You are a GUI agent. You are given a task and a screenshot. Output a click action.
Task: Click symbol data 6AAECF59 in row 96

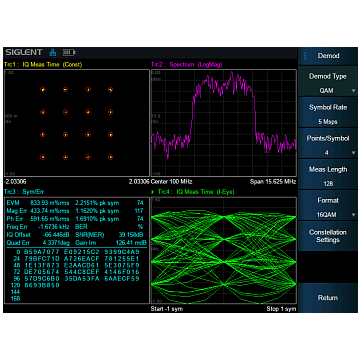(x=122, y=278)
